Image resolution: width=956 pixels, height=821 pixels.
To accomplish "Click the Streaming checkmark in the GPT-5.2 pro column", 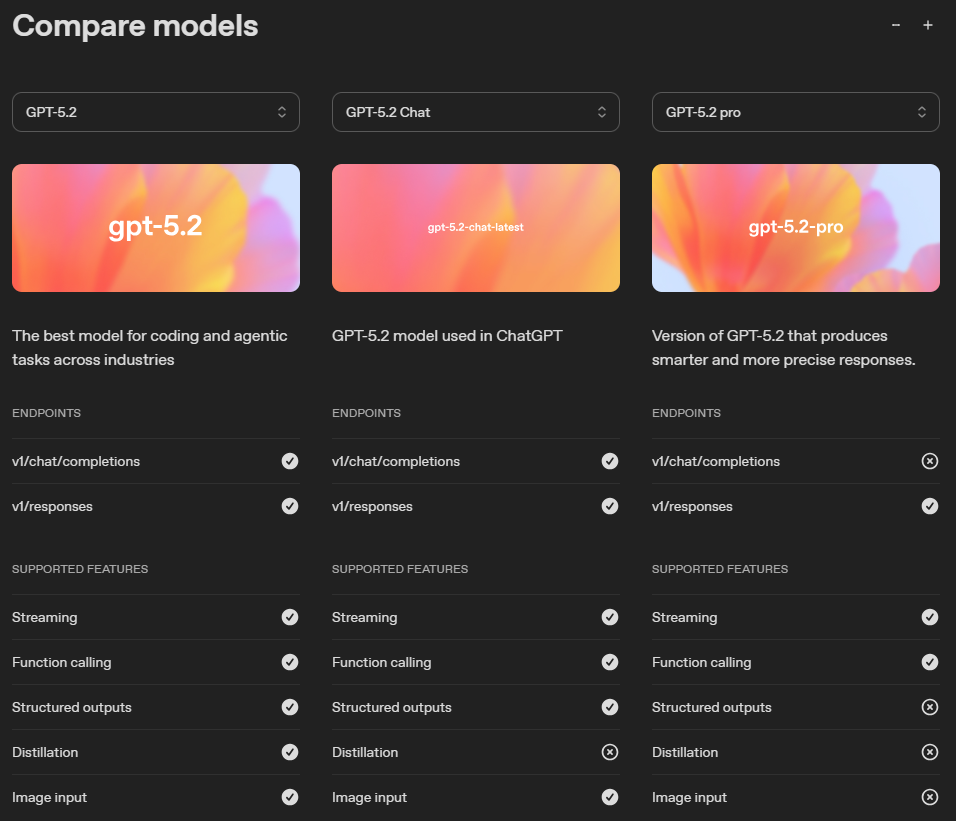I will pyautogui.click(x=930, y=617).
